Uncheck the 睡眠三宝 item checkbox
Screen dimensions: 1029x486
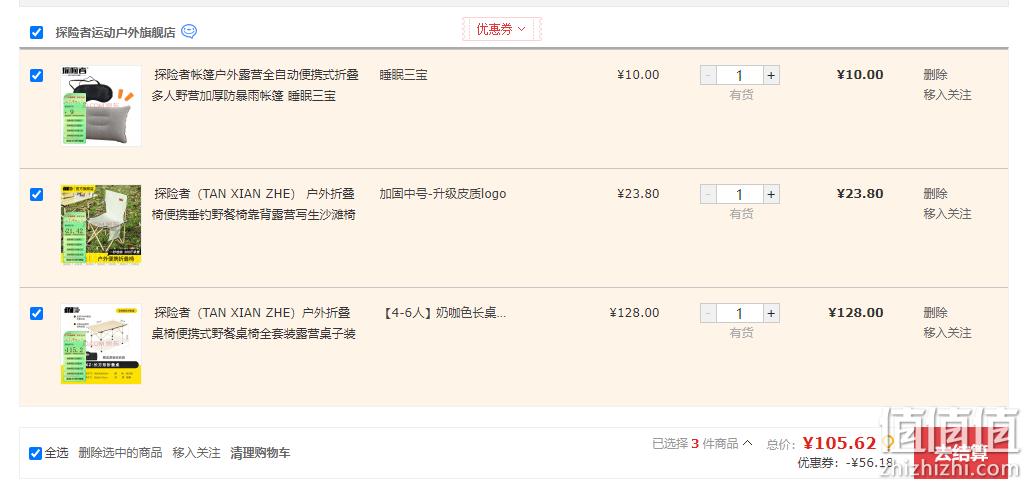pyautogui.click(x=37, y=75)
